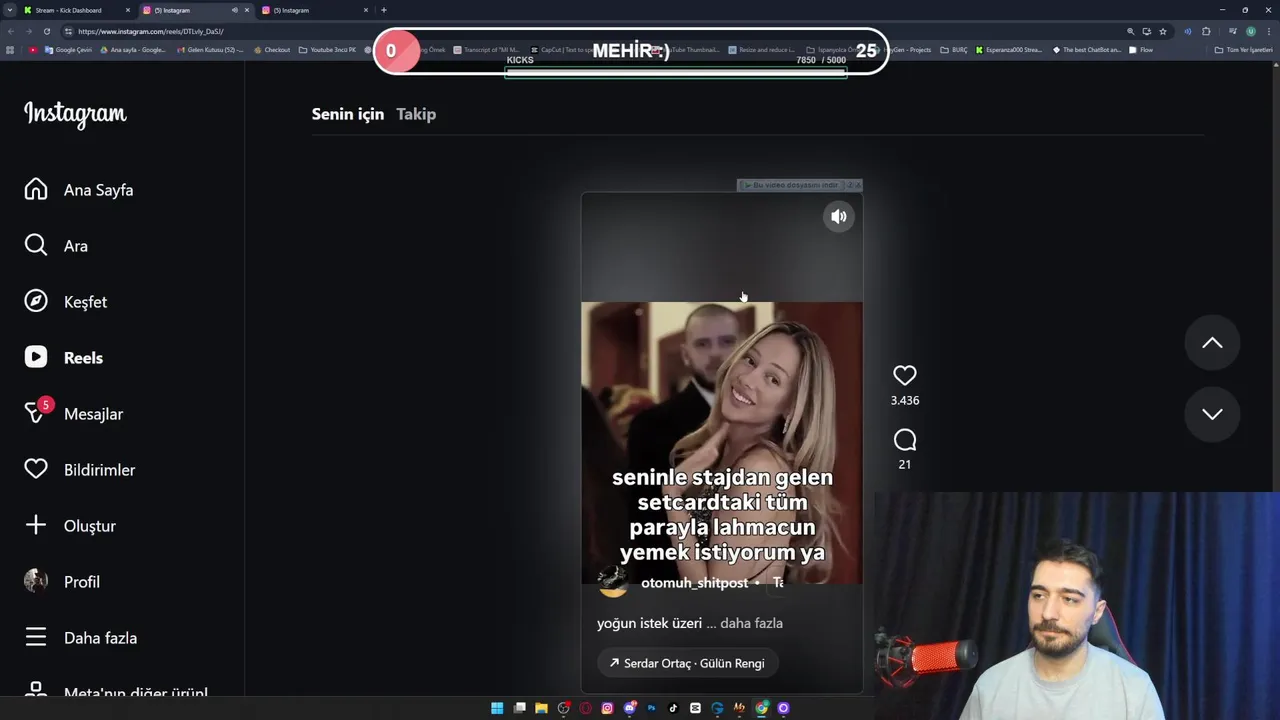Open the Chrome profile avatar
The height and width of the screenshot is (720, 1280).
(1251, 31)
